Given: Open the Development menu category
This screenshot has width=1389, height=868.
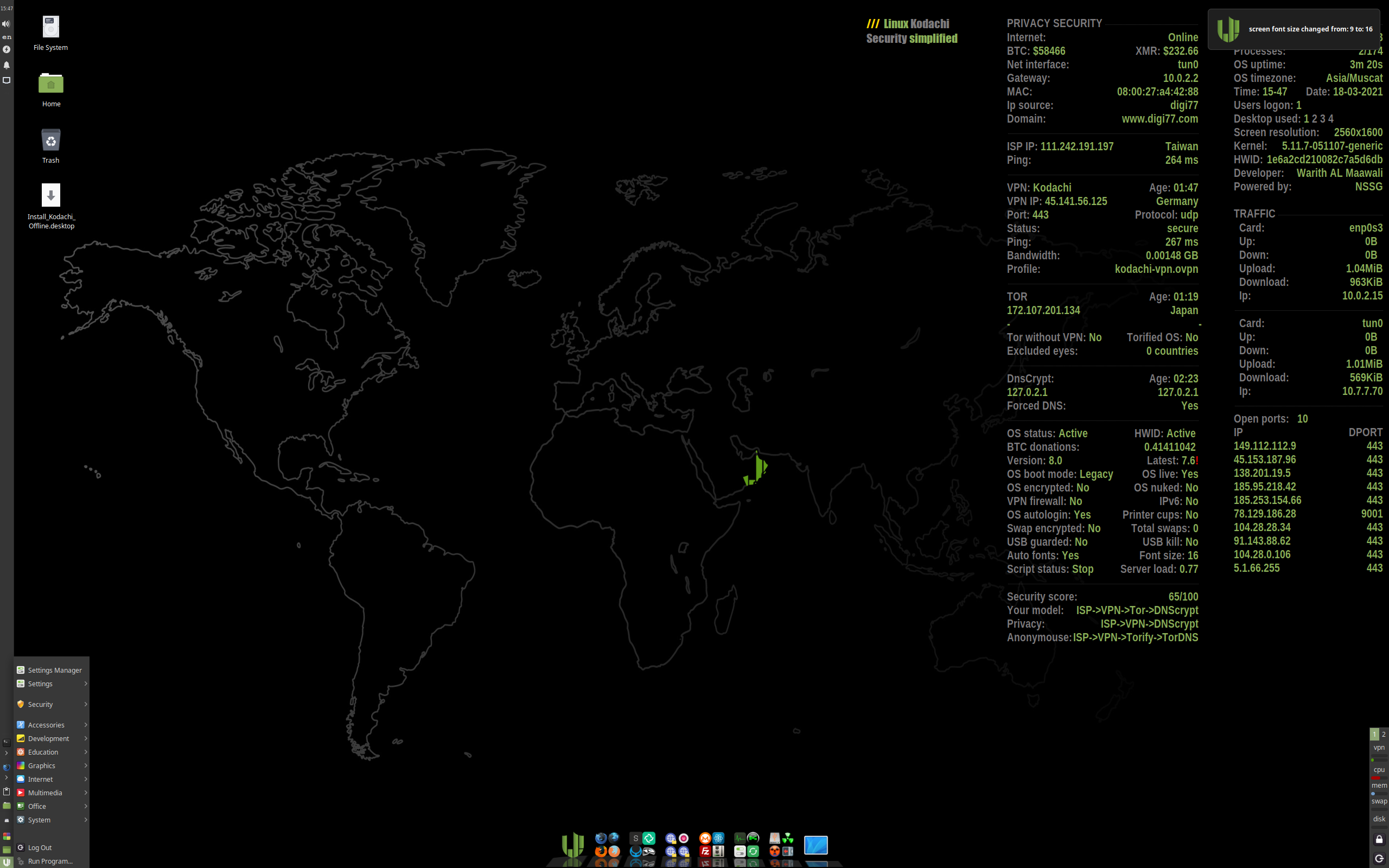Looking at the screenshot, I should tap(52, 738).
